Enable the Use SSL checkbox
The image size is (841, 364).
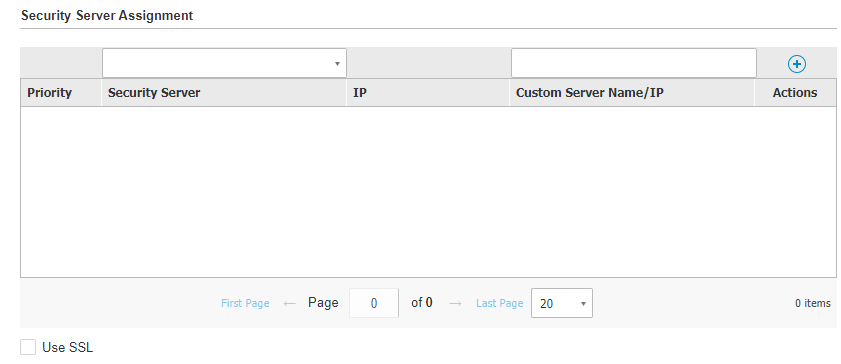click(28, 347)
